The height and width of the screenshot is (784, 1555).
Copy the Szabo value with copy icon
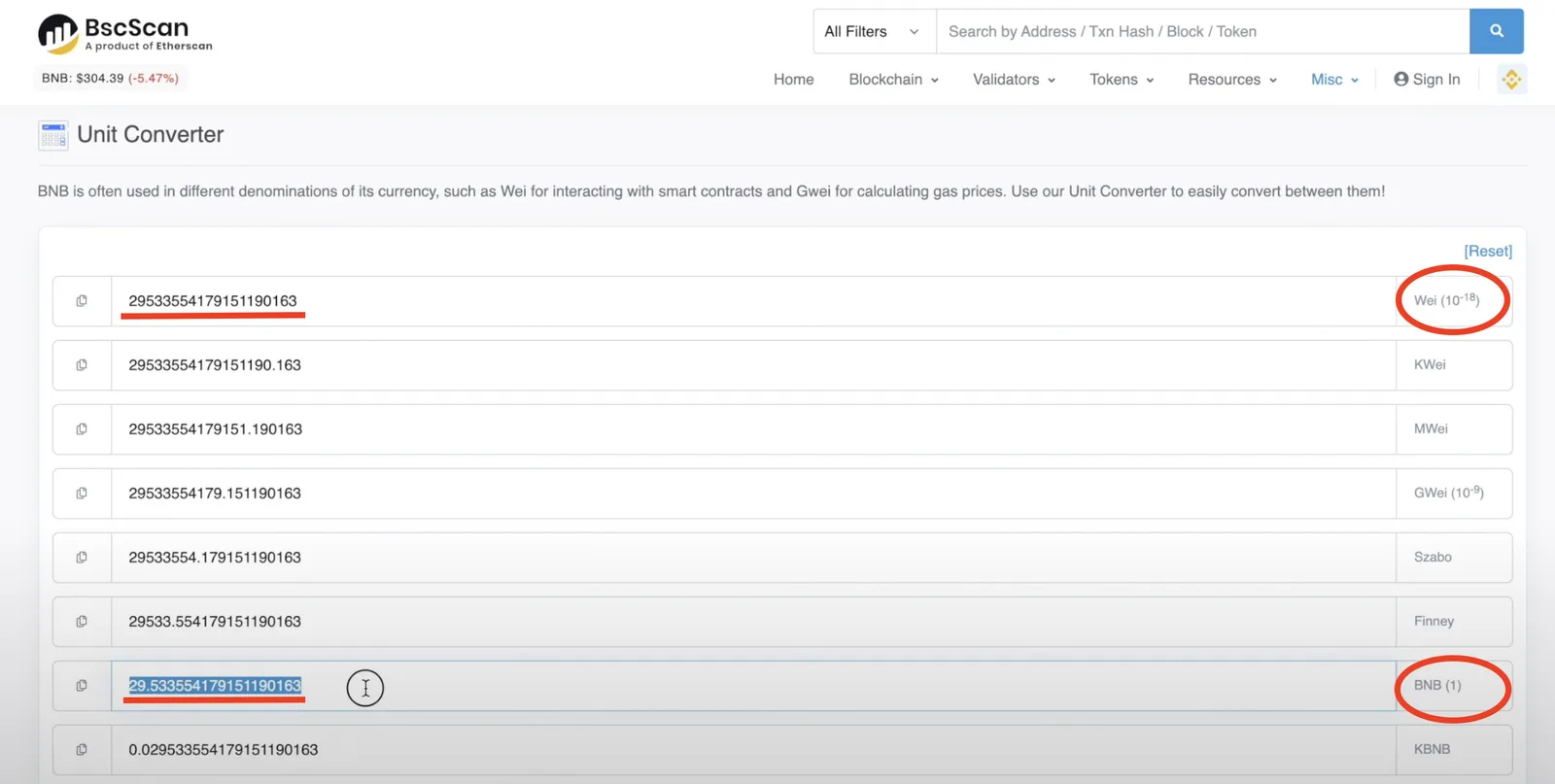click(82, 558)
